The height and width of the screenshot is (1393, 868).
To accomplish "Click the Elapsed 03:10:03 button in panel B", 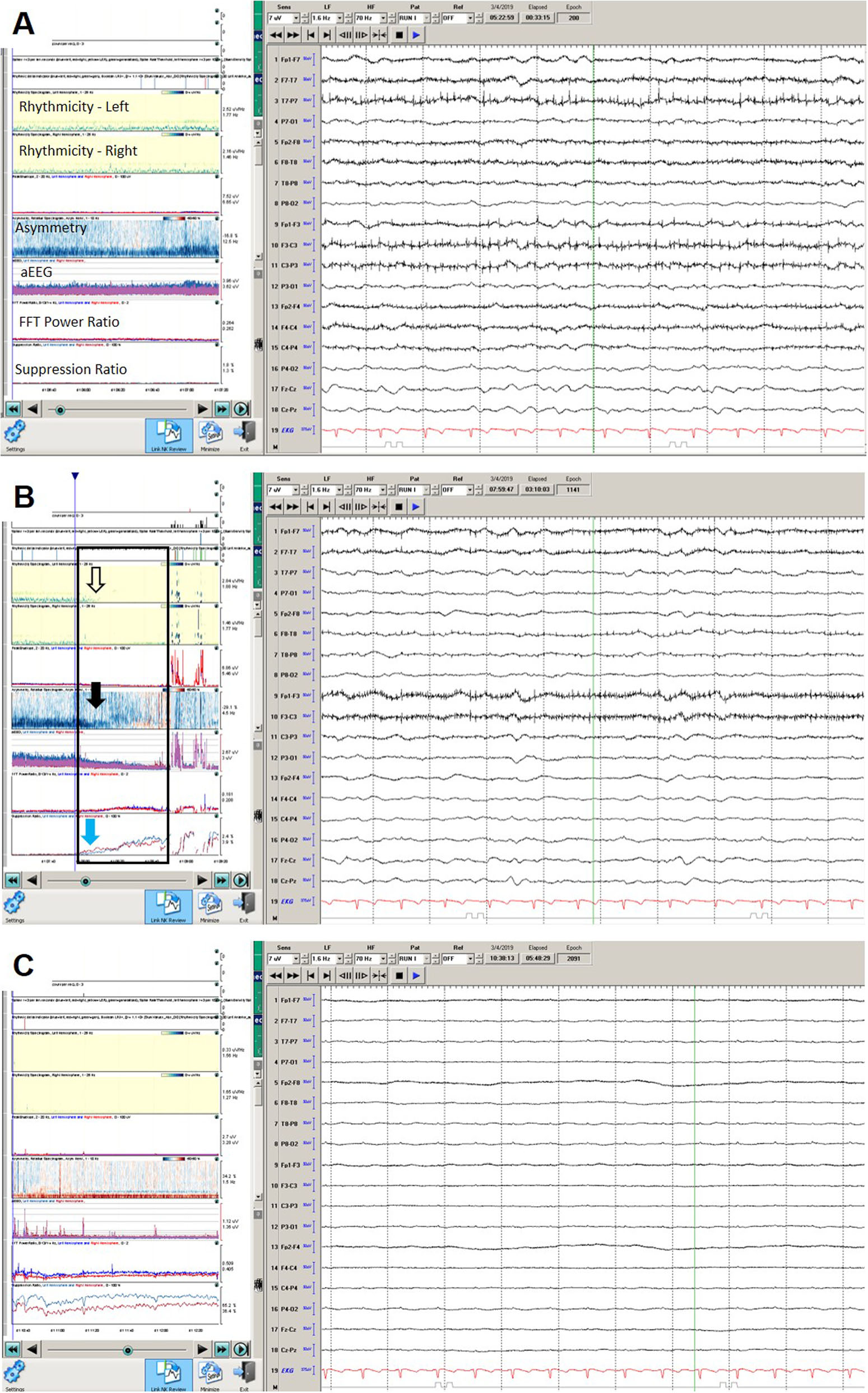I will pos(537,490).
